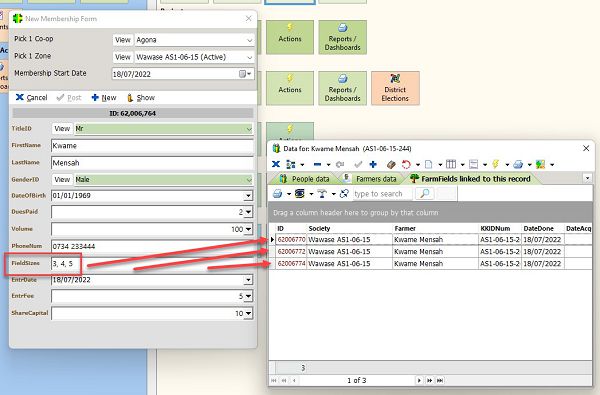Click View button beside Pick 1 Zone
This screenshot has width=600, height=395.
(123, 57)
